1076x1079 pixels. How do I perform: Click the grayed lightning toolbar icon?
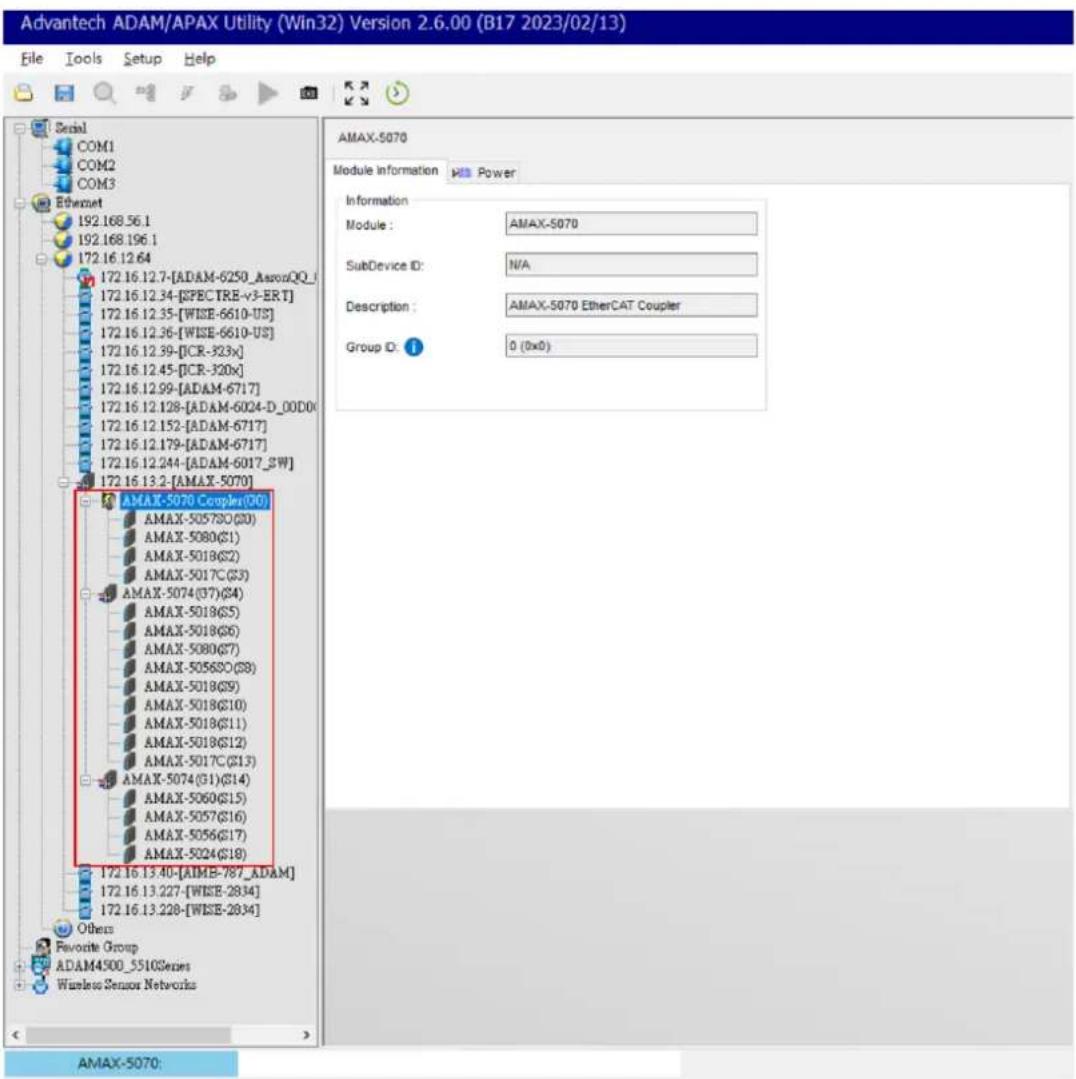click(x=186, y=93)
